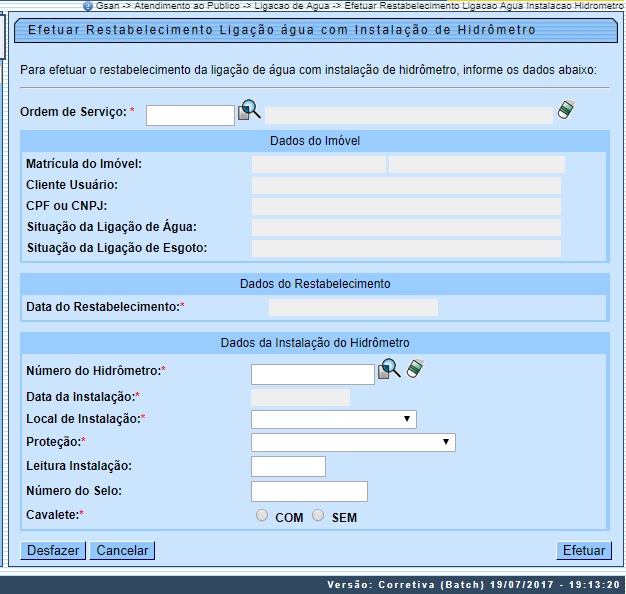Select COM for Cavalete

pos(262,516)
